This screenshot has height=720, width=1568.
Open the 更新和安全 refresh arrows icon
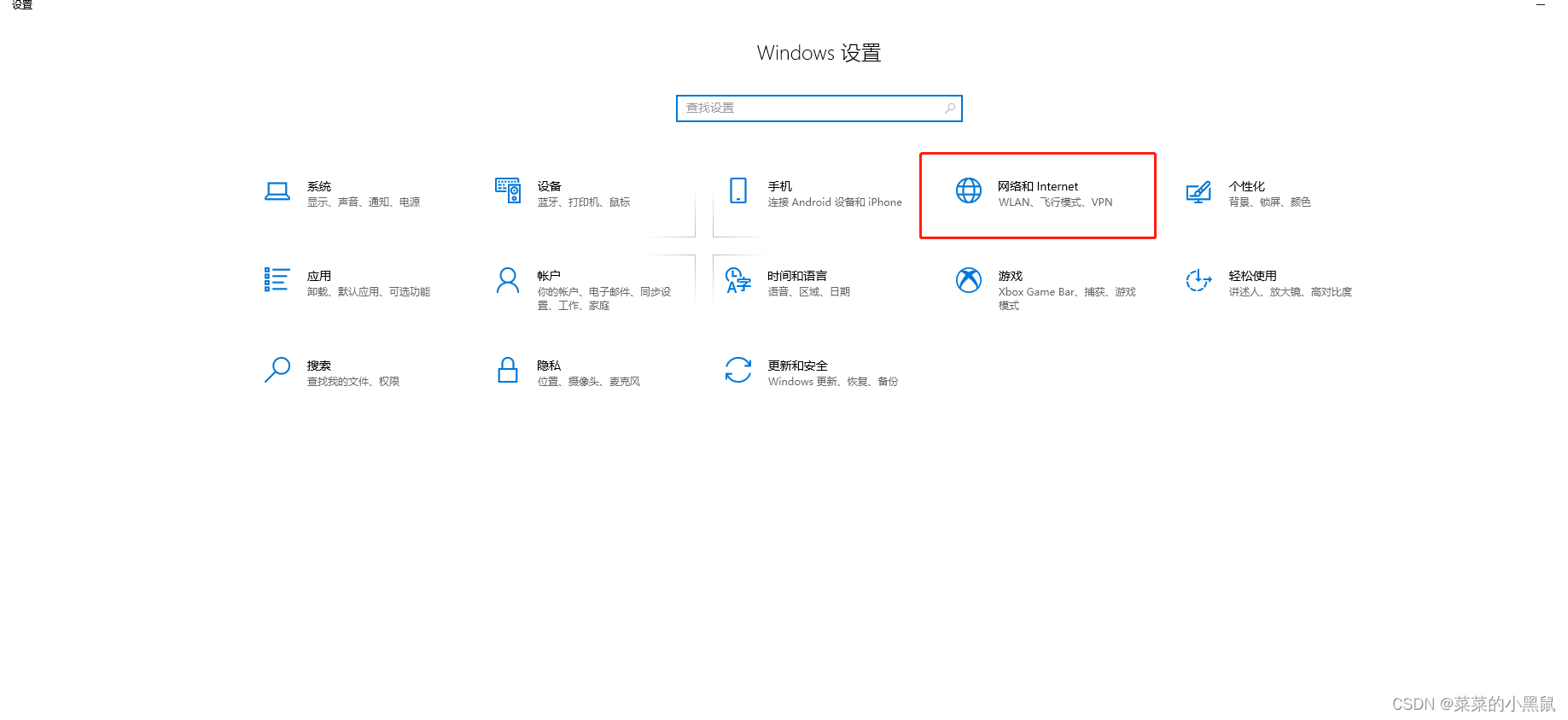click(x=738, y=370)
